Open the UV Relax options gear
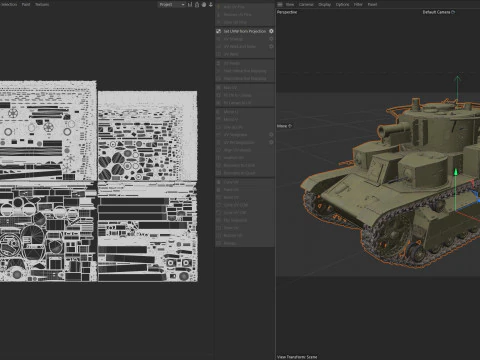Image resolution: width=480 pixels, height=360 pixels. pos(271,47)
